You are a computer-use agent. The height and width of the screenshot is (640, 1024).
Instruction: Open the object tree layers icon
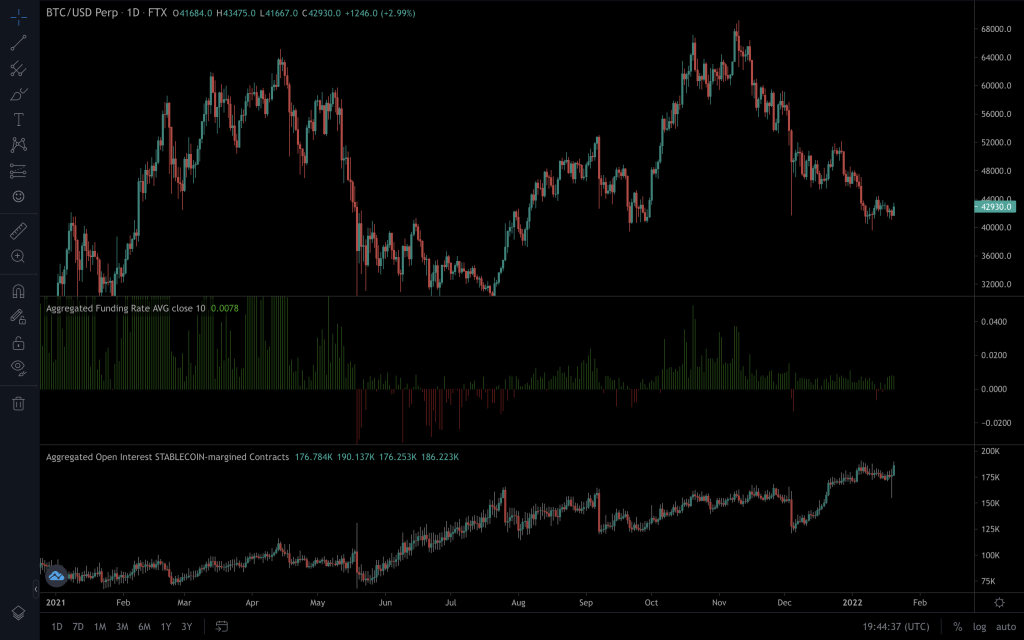click(18, 612)
